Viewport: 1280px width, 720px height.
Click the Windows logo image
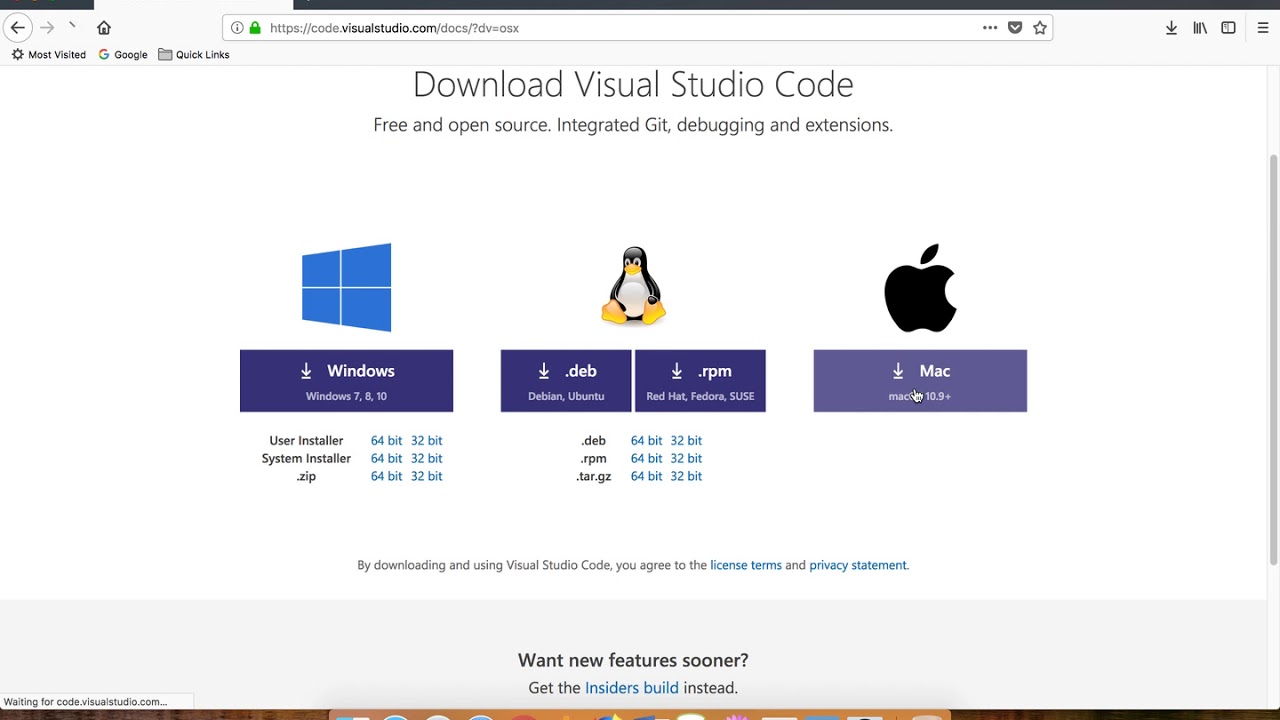pyautogui.click(x=347, y=287)
